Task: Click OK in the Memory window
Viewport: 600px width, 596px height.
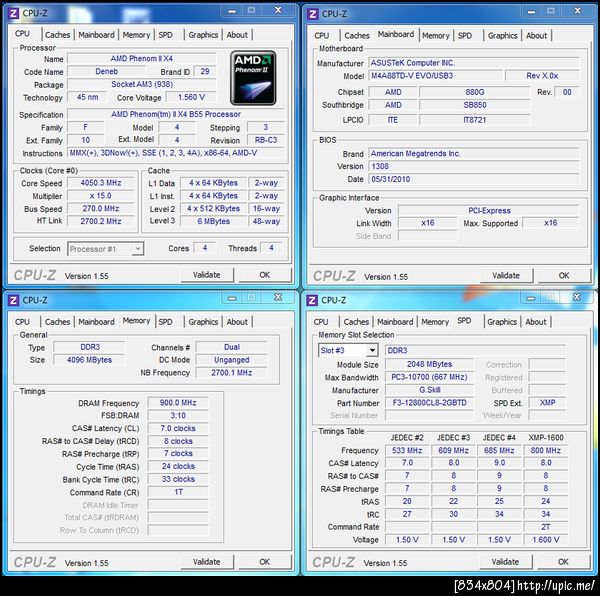Action: coord(264,562)
